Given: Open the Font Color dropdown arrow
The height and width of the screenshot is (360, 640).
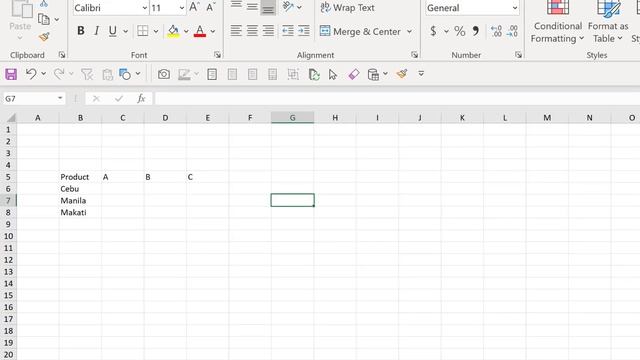Looking at the screenshot, I should click(213, 31).
